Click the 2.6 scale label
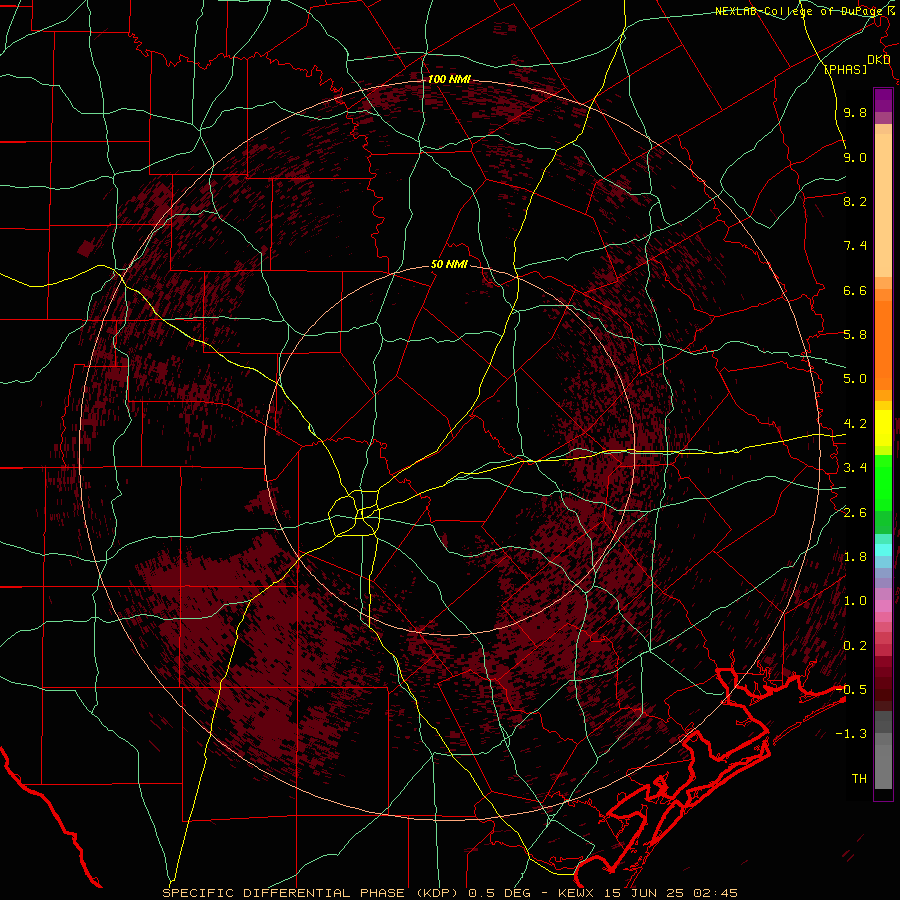 (x=855, y=513)
